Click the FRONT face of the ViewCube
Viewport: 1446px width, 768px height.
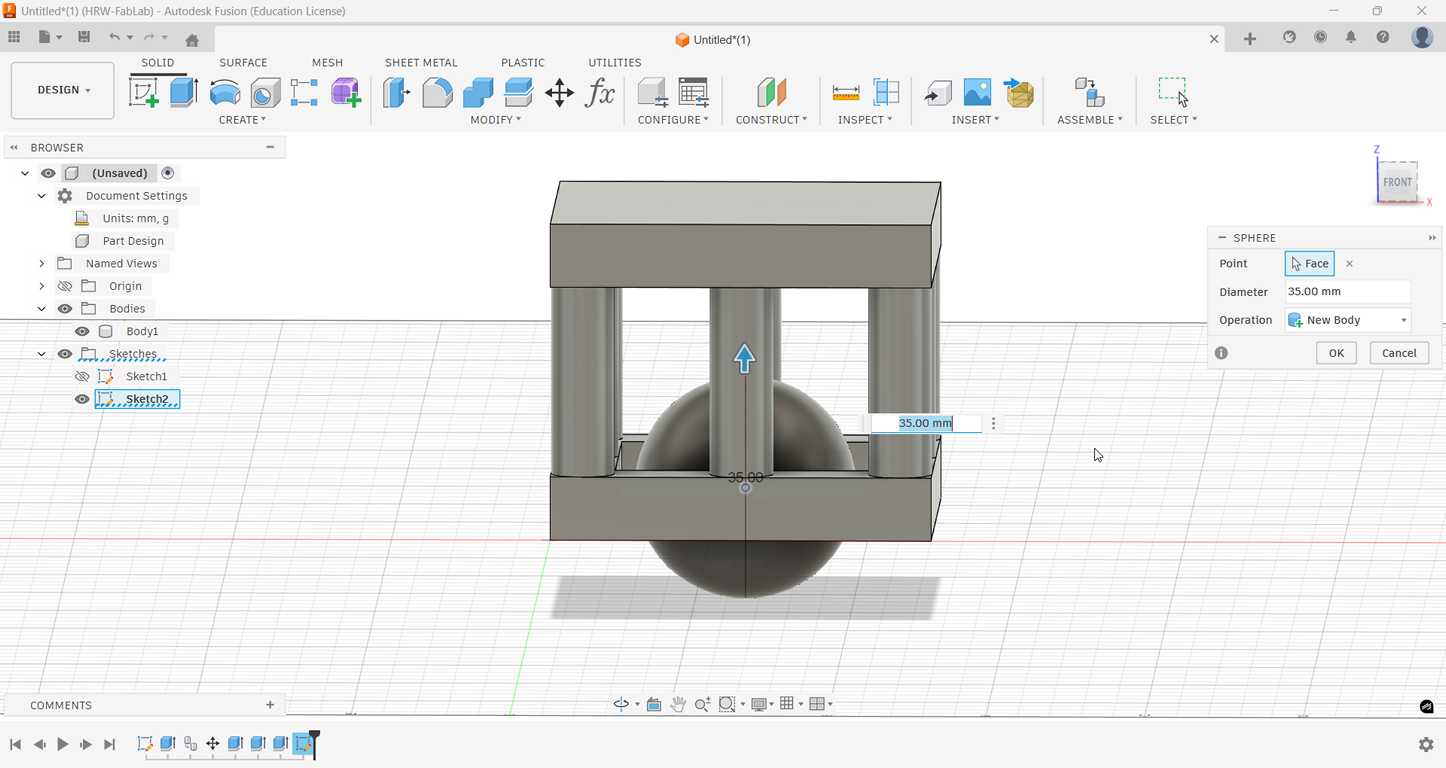(1396, 182)
